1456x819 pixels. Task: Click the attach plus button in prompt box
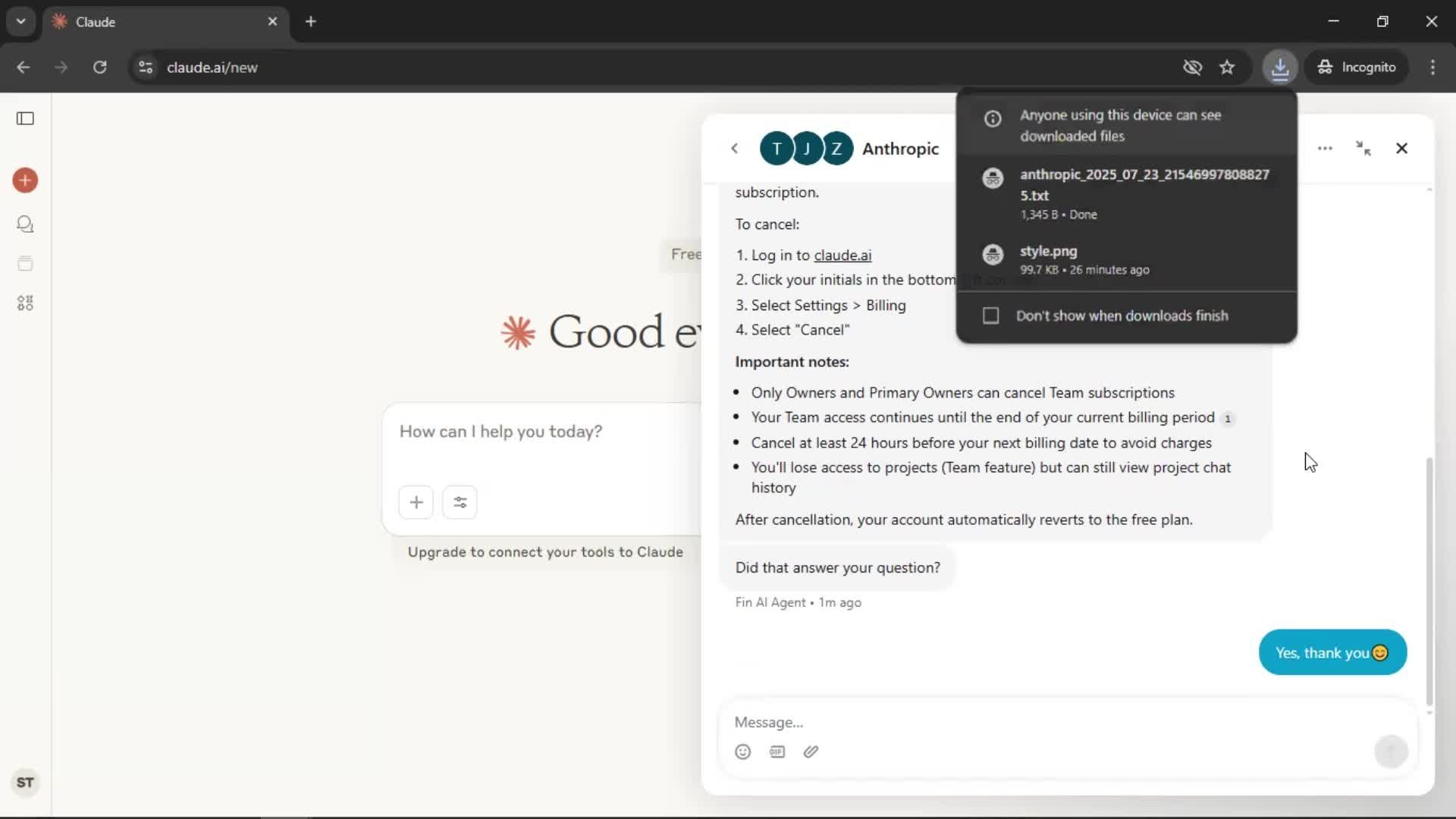coord(416,502)
